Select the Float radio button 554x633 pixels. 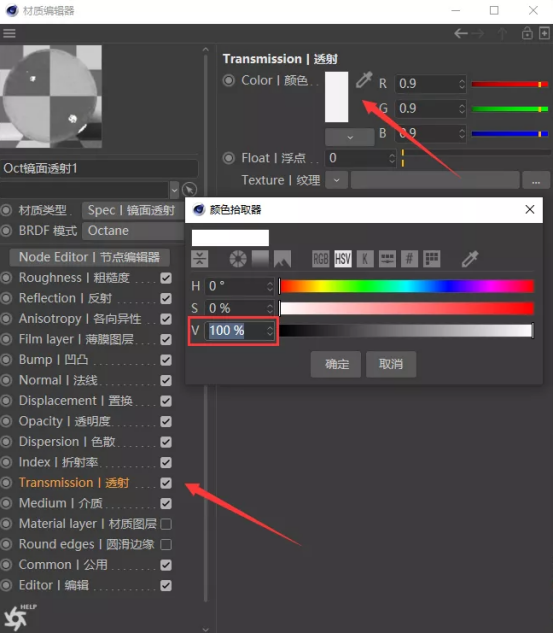coord(229,158)
